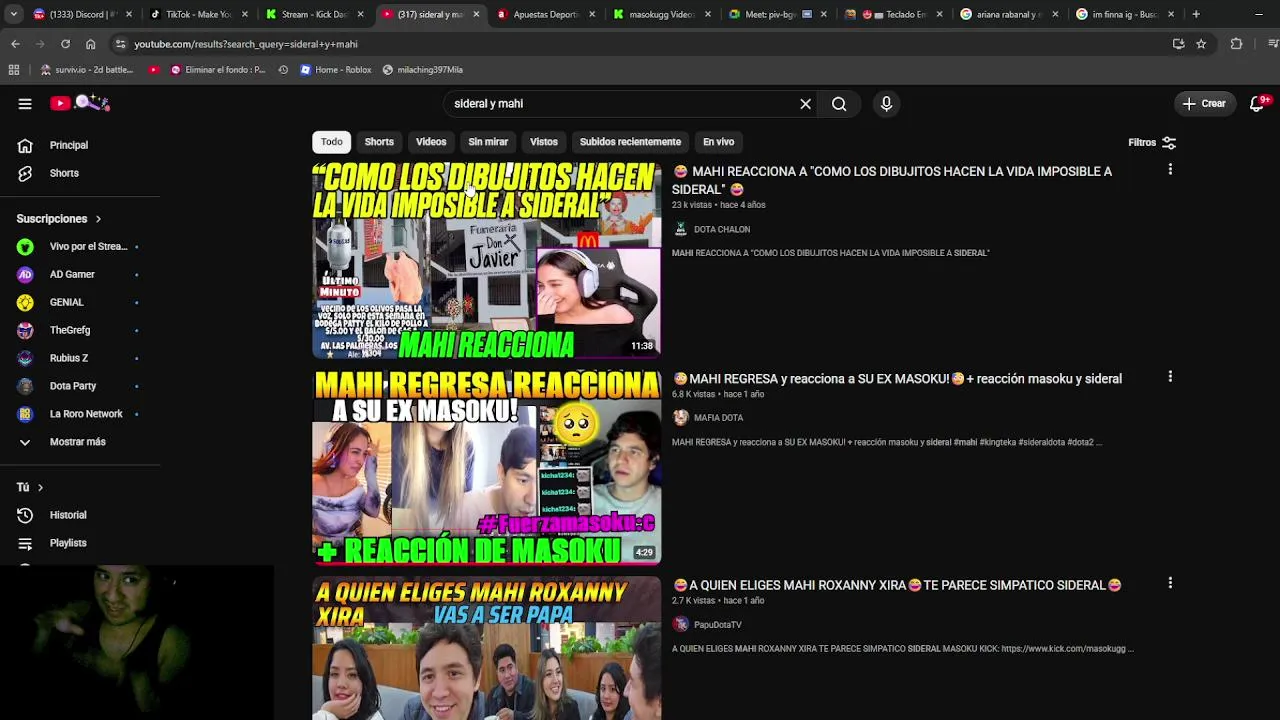The width and height of the screenshot is (1280, 720).
Task: Switch to the Stream - Kick tab
Action: [x=314, y=14]
